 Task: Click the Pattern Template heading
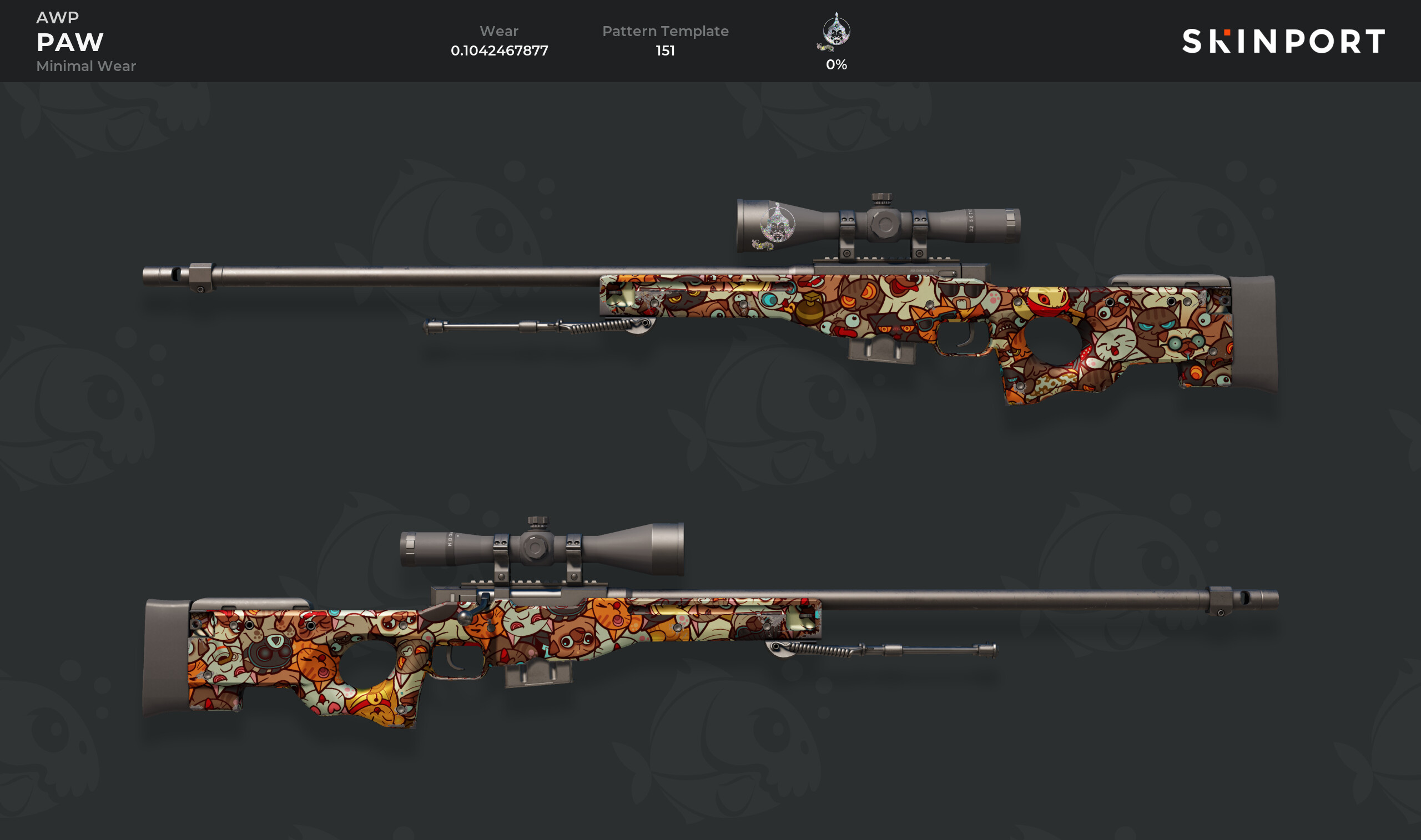[x=665, y=31]
